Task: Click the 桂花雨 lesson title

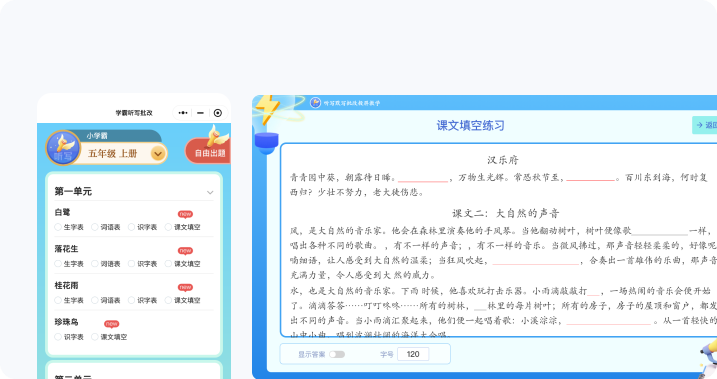Action: 66,285
